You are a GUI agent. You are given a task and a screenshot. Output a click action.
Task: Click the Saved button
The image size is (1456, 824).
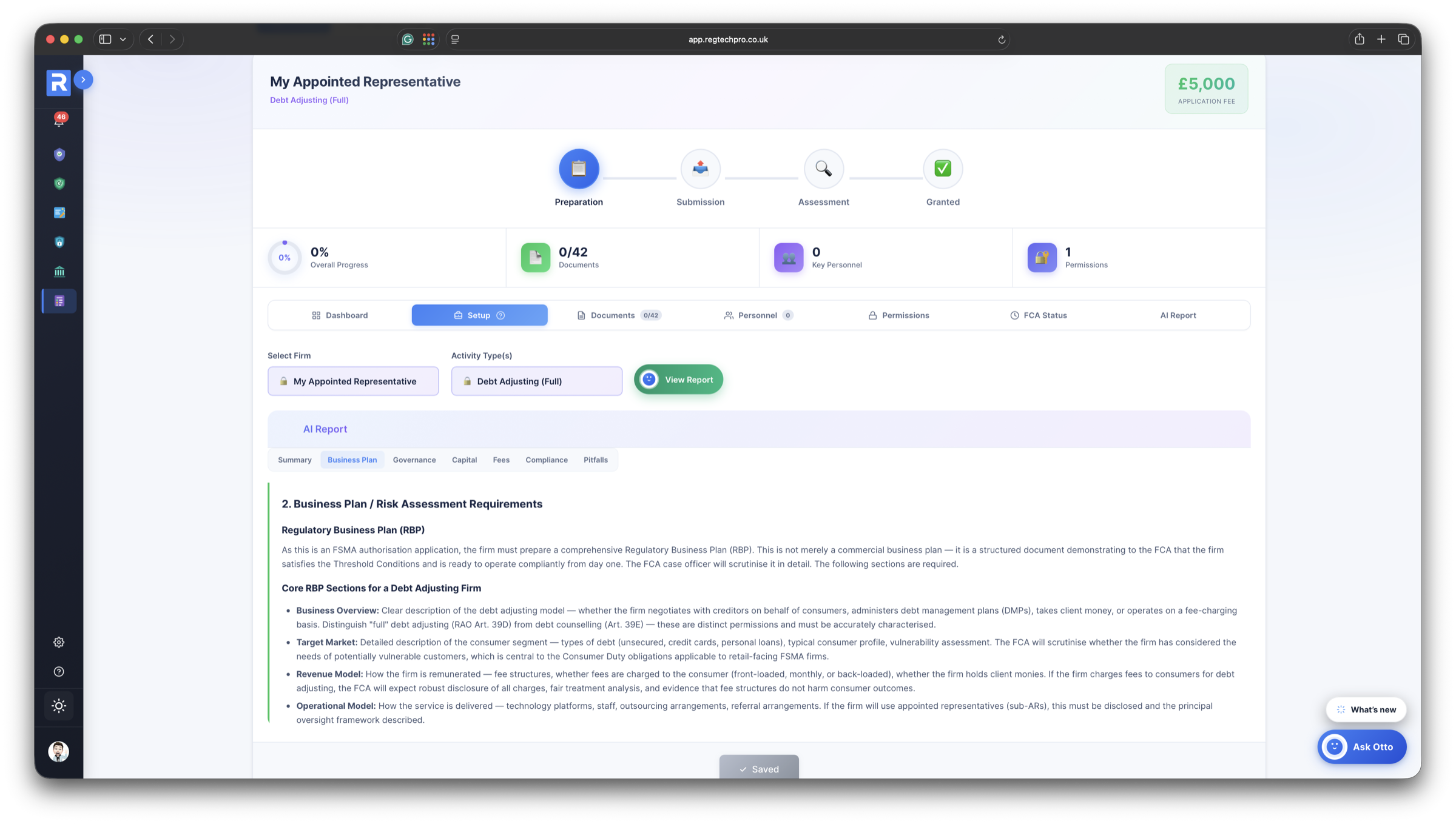(x=759, y=768)
